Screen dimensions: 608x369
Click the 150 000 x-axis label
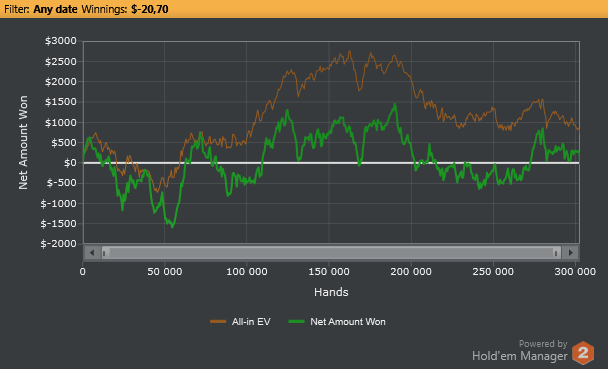point(329,271)
